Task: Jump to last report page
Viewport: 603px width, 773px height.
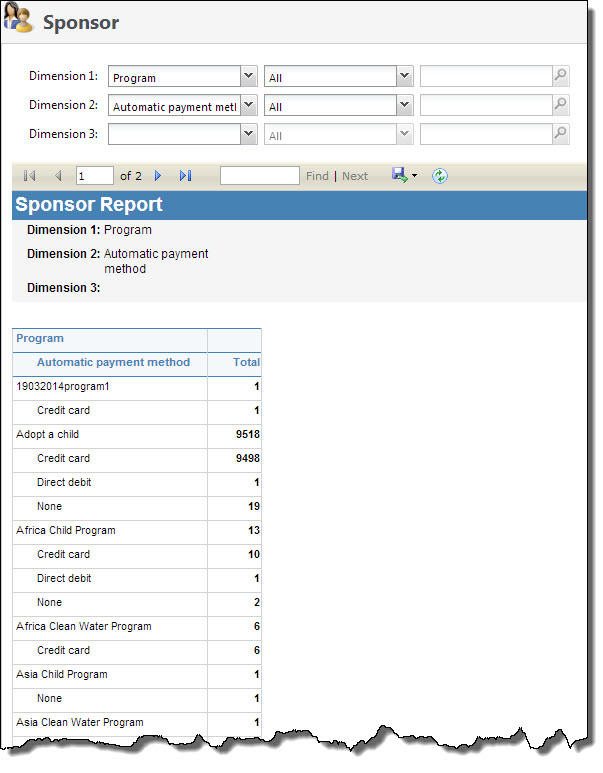Action: pyautogui.click(x=185, y=176)
